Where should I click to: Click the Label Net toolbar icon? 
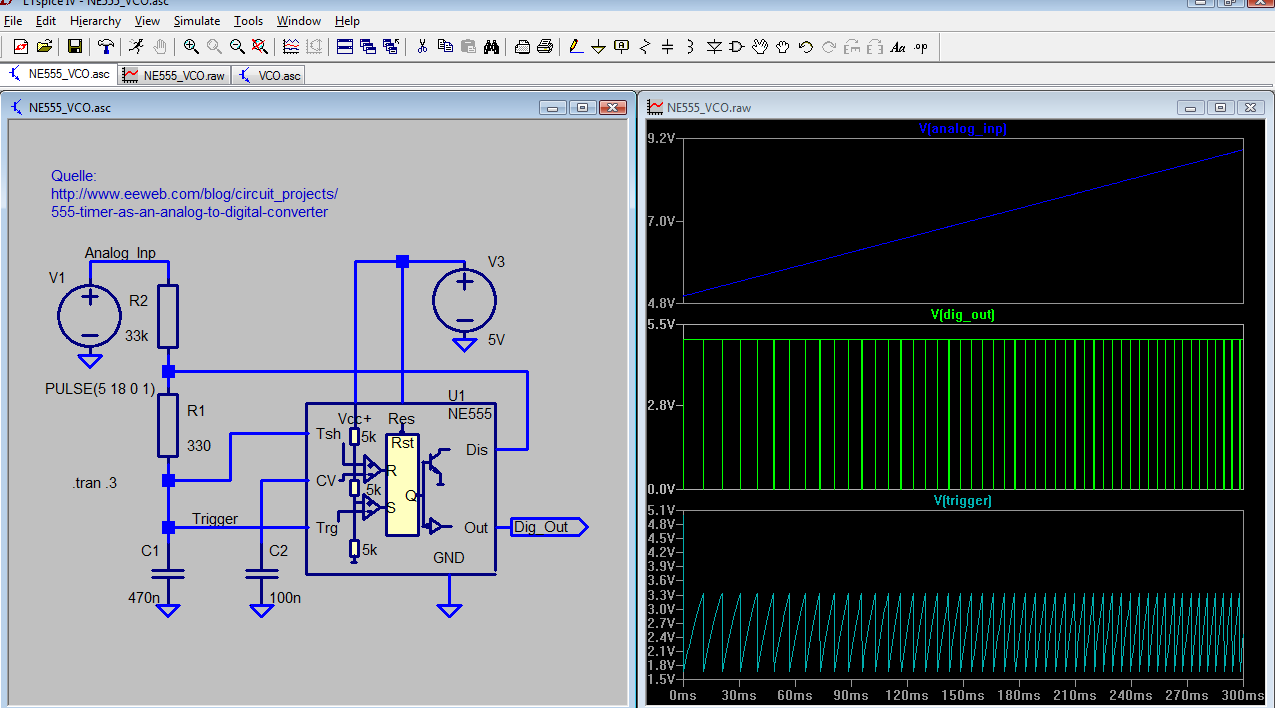point(621,46)
